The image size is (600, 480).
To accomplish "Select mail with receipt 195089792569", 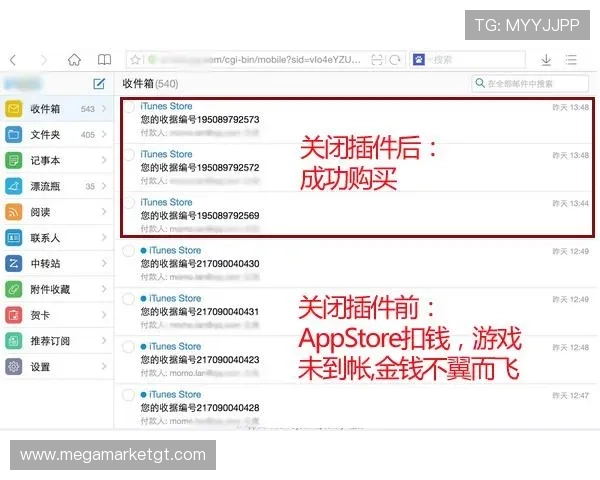I will click(x=129, y=203).
